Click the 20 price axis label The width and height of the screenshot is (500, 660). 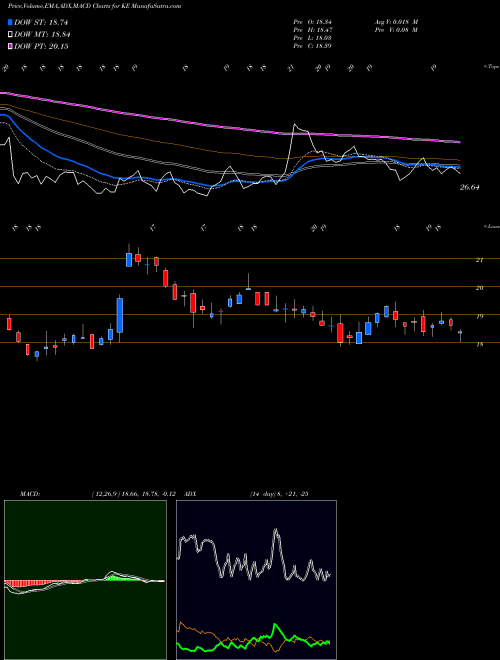479,288
